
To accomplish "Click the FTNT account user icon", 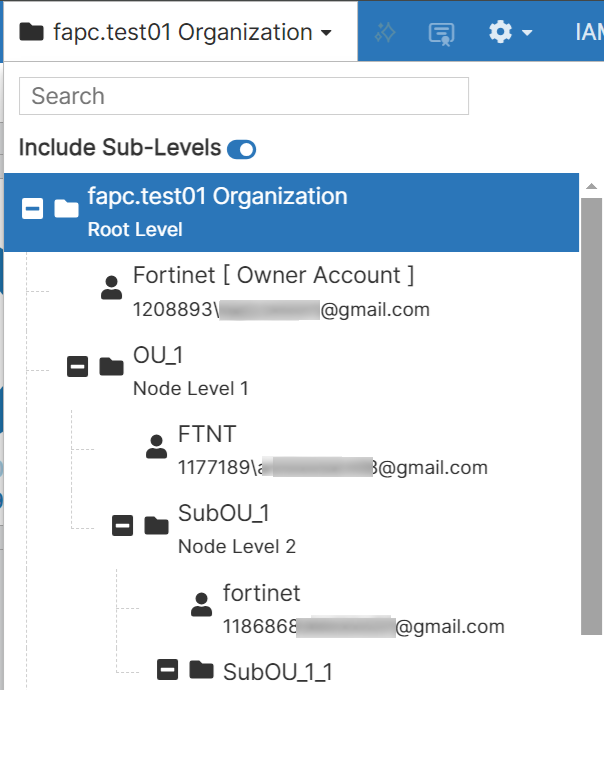I will click(156, 446).
